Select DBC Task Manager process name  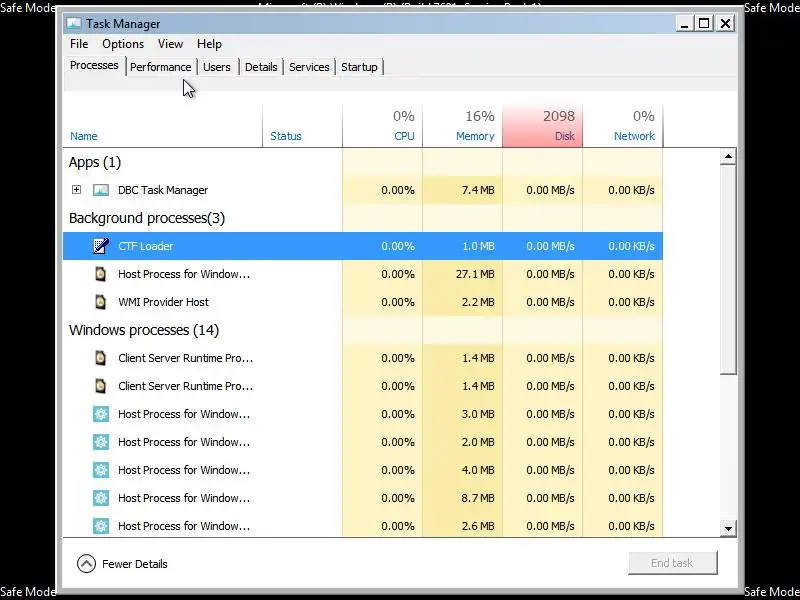(163, 190)
